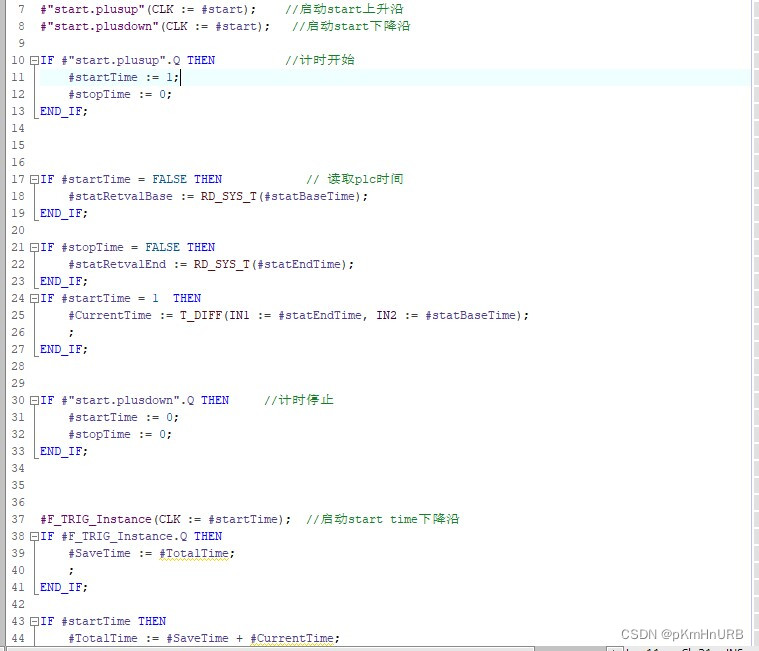
Task: Click the lone semicolon on line 40
Action: click(x=71, y=571)
